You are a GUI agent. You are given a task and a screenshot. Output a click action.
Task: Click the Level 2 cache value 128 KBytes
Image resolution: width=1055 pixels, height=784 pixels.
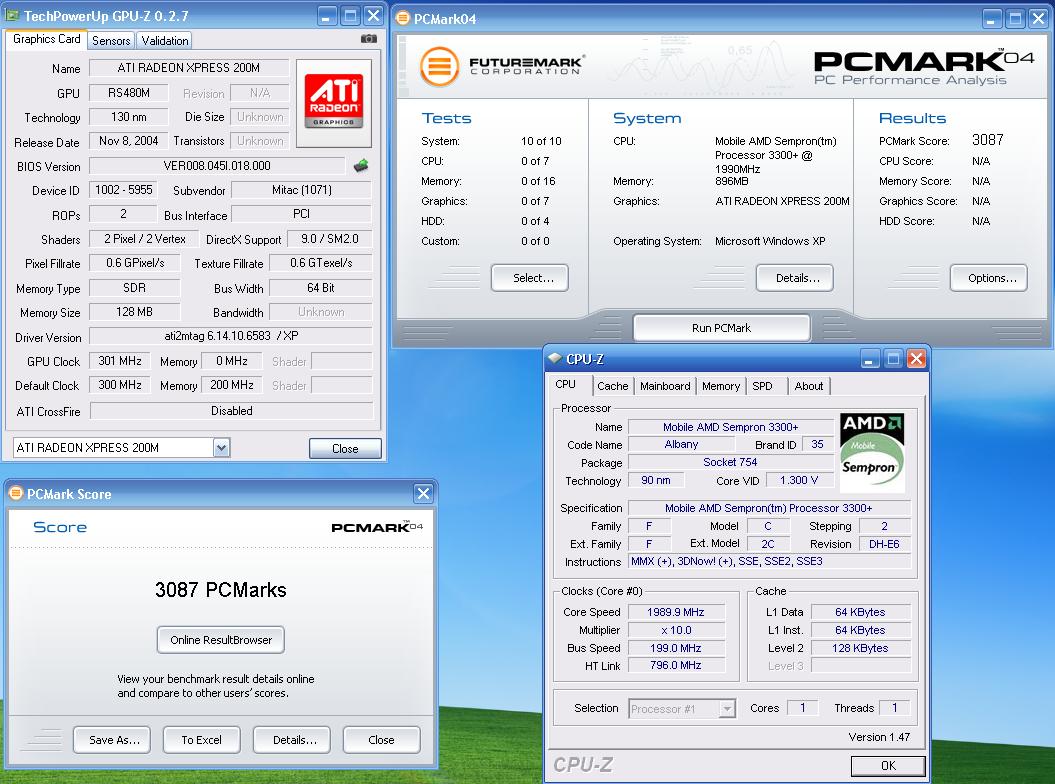click(861, 648)
